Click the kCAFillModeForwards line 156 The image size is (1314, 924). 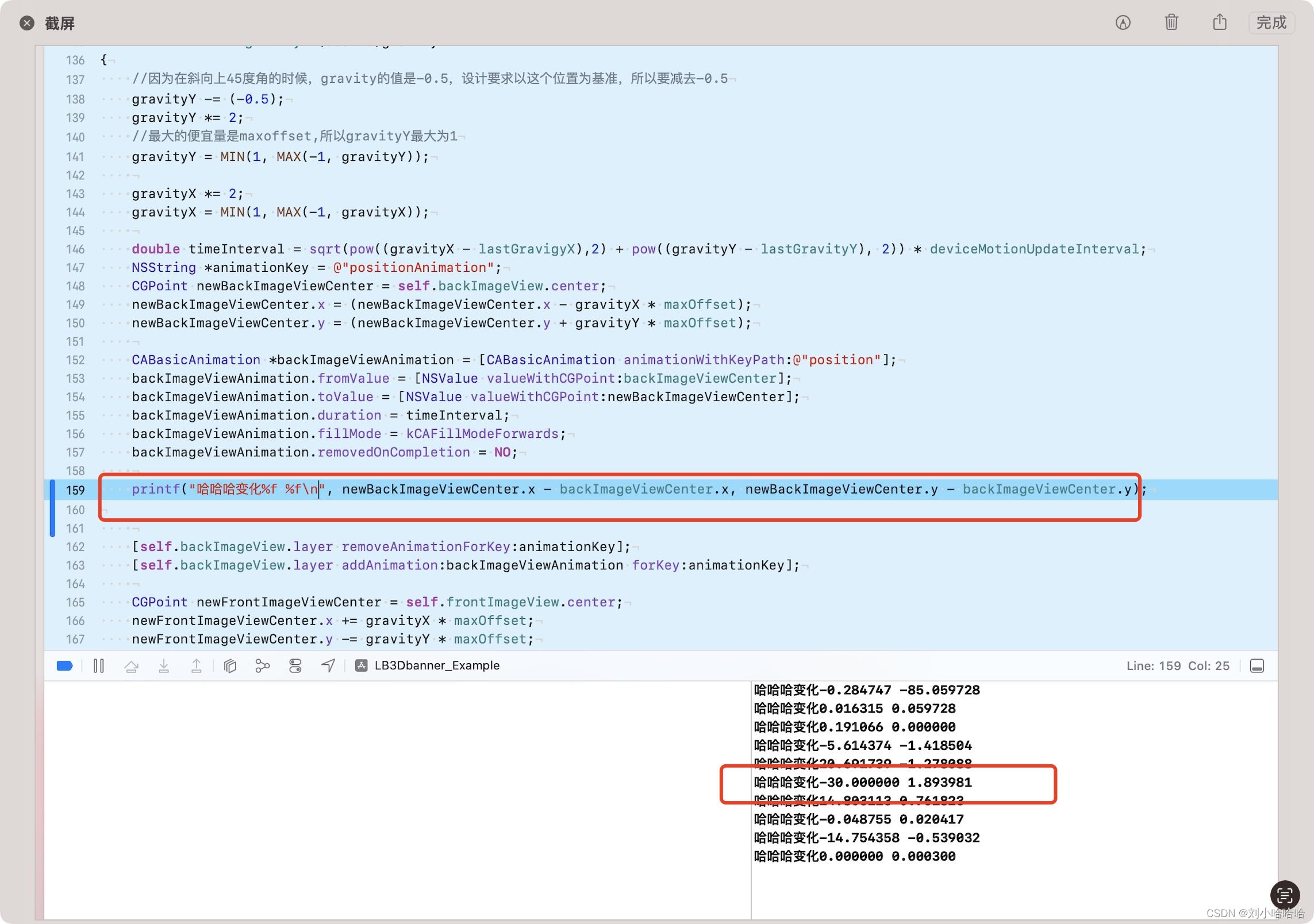pyautogui.click(x=349, y=433)
